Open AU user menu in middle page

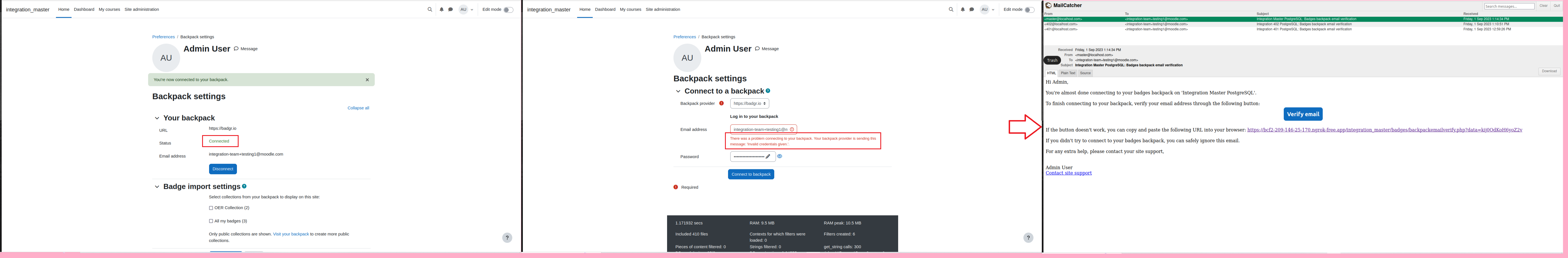click(987, 10)
